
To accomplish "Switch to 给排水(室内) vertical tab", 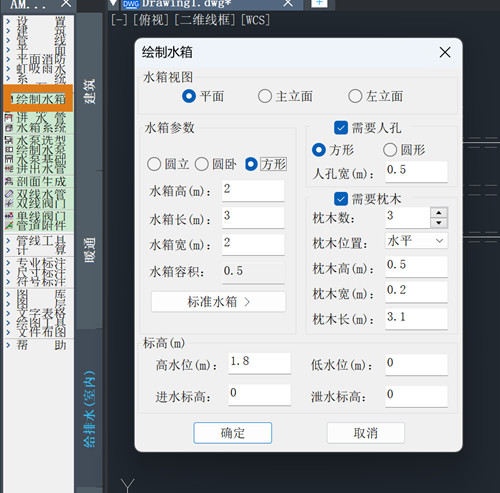I will click(89, 409).
